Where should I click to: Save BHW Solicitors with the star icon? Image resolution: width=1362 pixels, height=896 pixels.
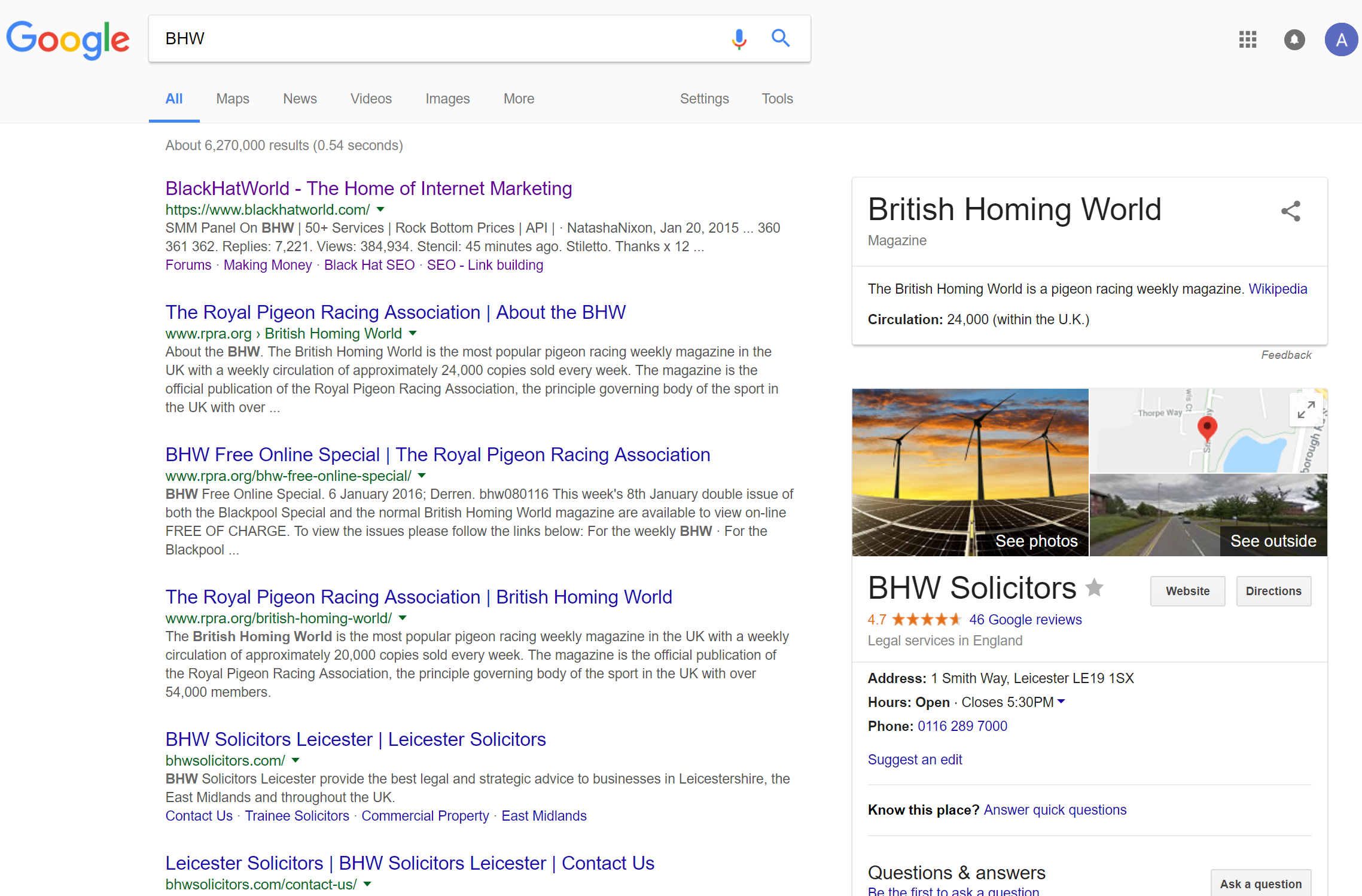1094,587
